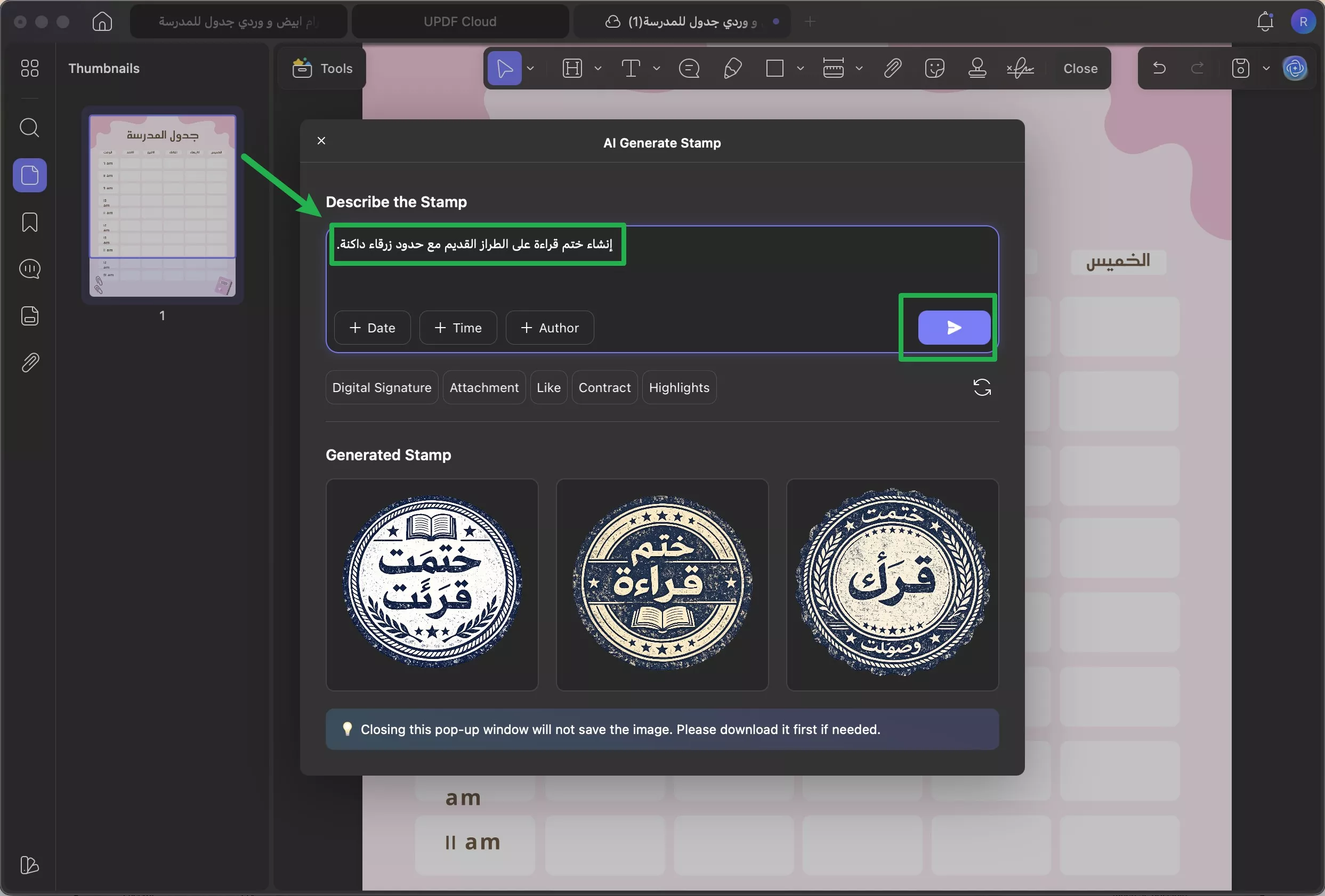Click the Attachment paperclip tool

click(892, 68)
